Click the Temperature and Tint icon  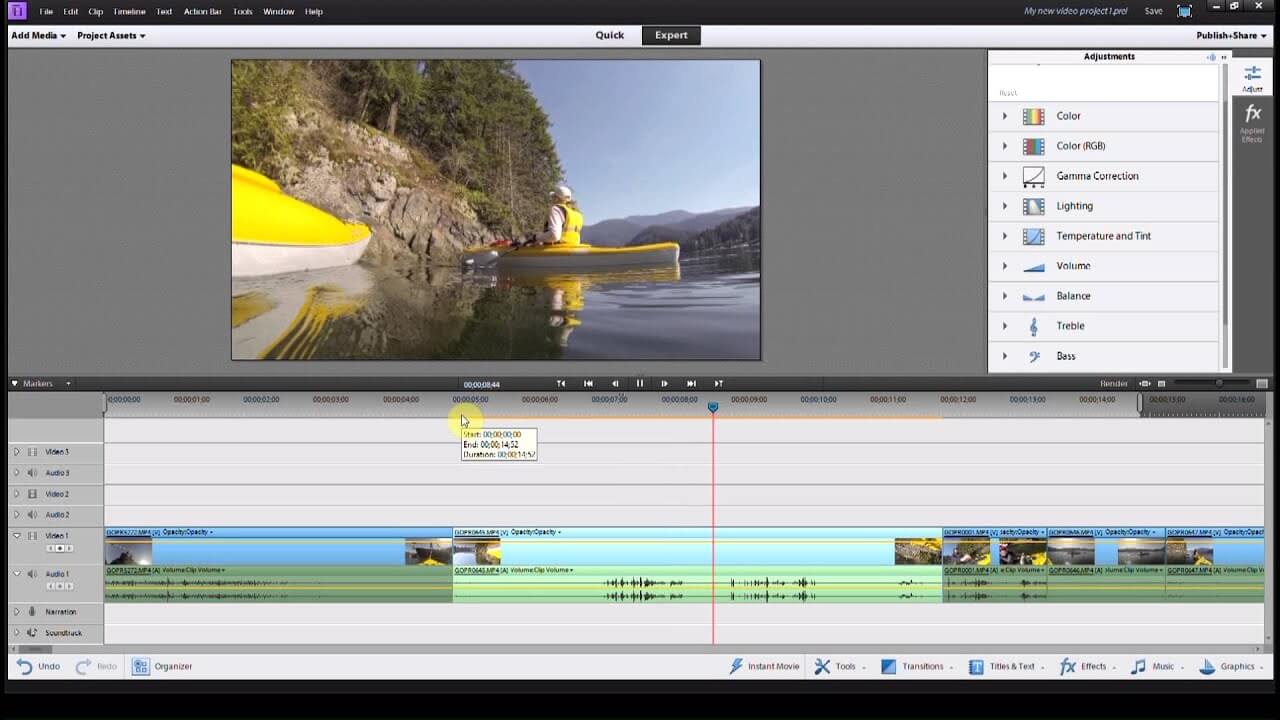[x=1033, y=236]
